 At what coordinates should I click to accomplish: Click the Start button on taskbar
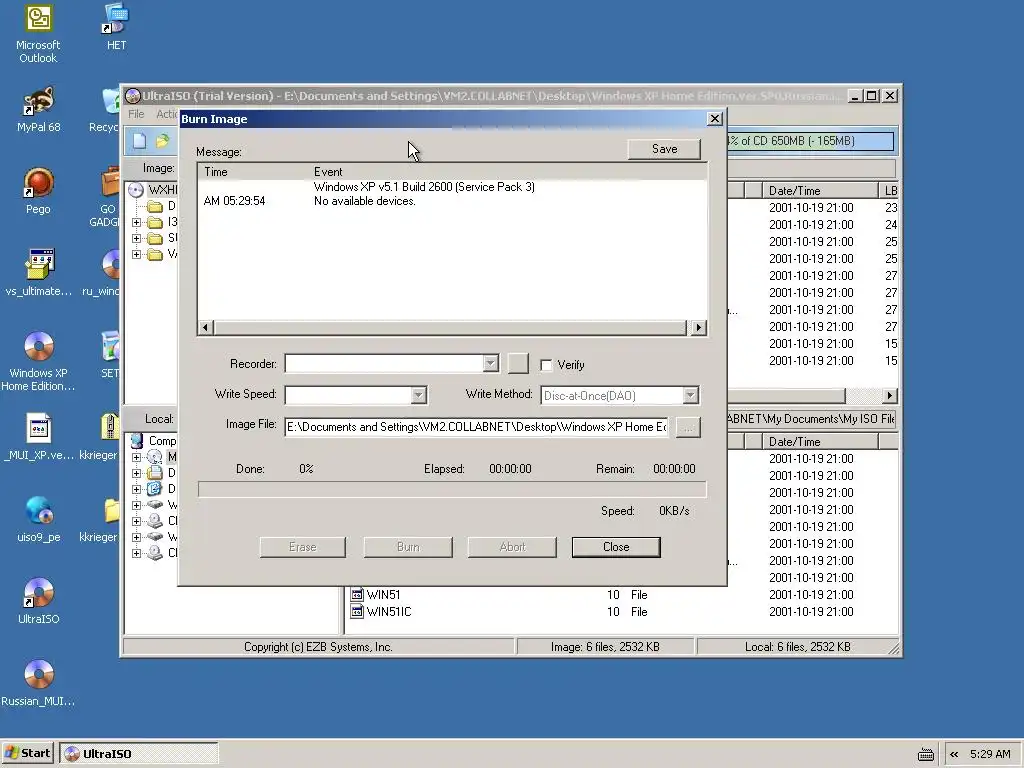[x=28, y=754]
